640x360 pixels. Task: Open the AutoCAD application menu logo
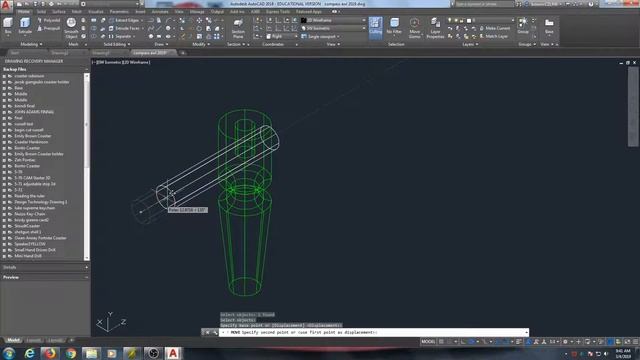click(5, 5)
